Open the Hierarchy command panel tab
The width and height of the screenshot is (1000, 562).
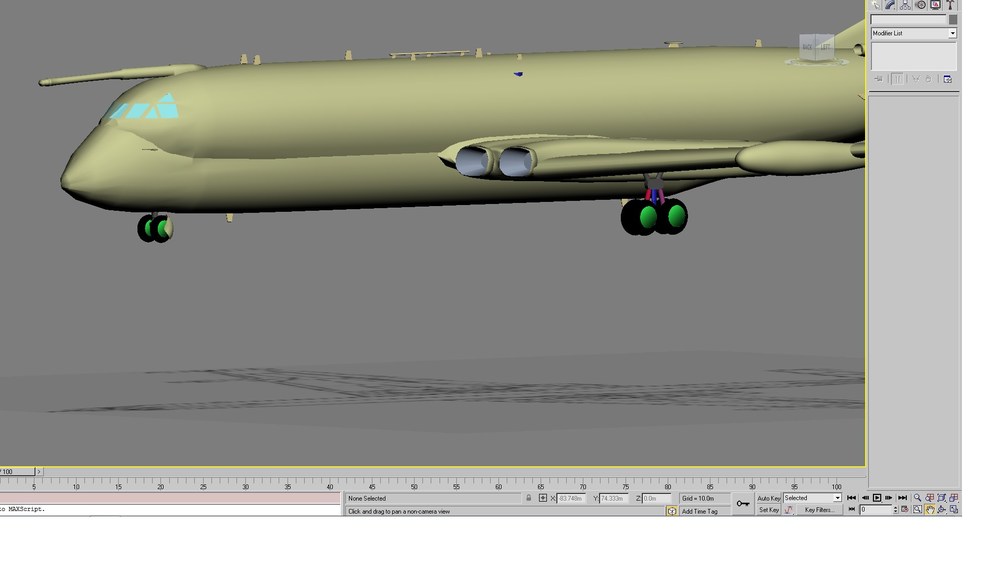point(905,4)
